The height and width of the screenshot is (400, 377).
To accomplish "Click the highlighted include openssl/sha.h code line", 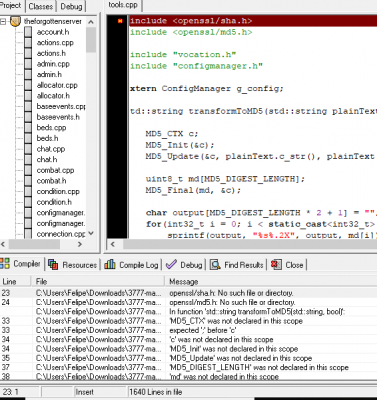I will [253, 21].
